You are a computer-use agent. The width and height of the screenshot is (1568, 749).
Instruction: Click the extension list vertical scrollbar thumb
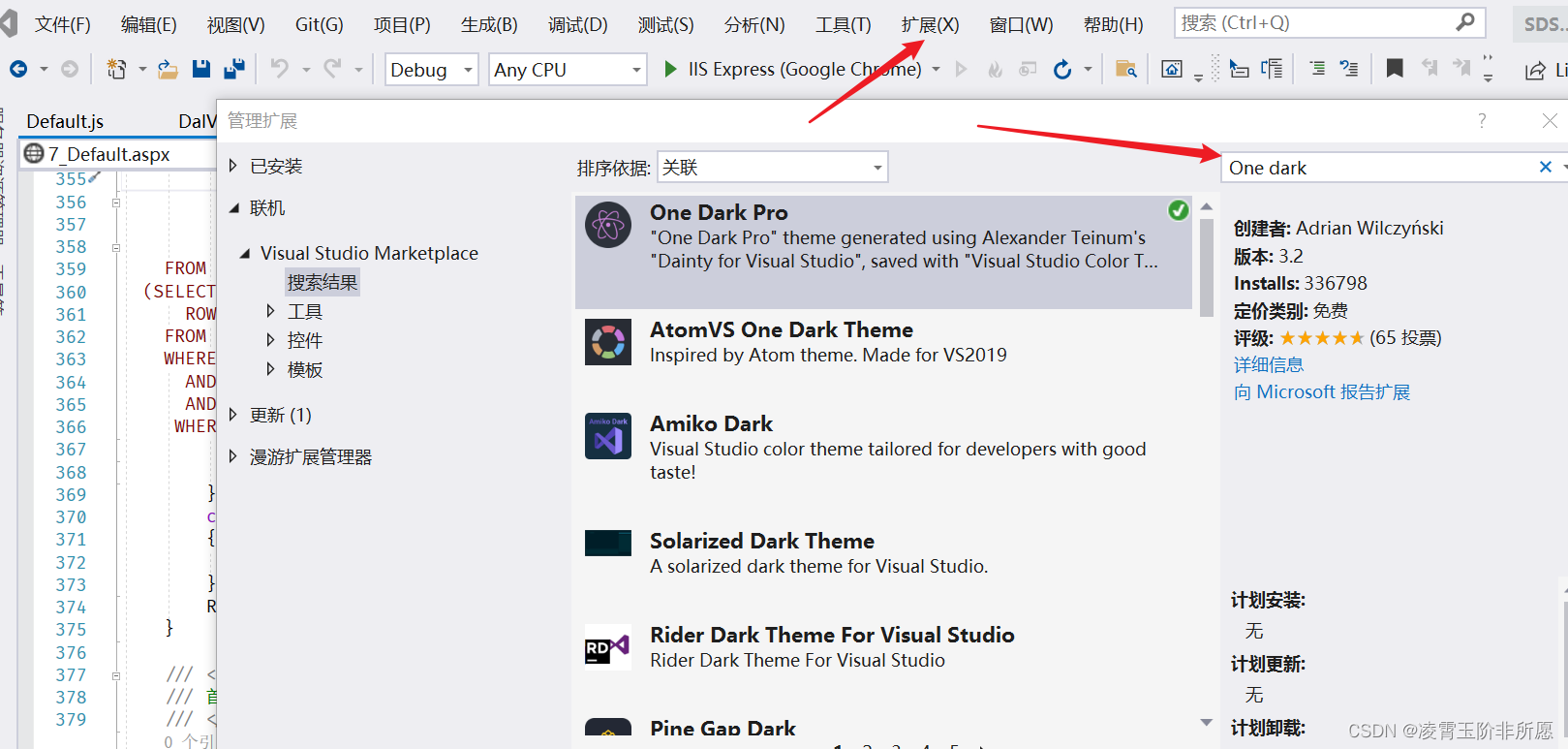pyautogui.click(x=1207, y=267)
